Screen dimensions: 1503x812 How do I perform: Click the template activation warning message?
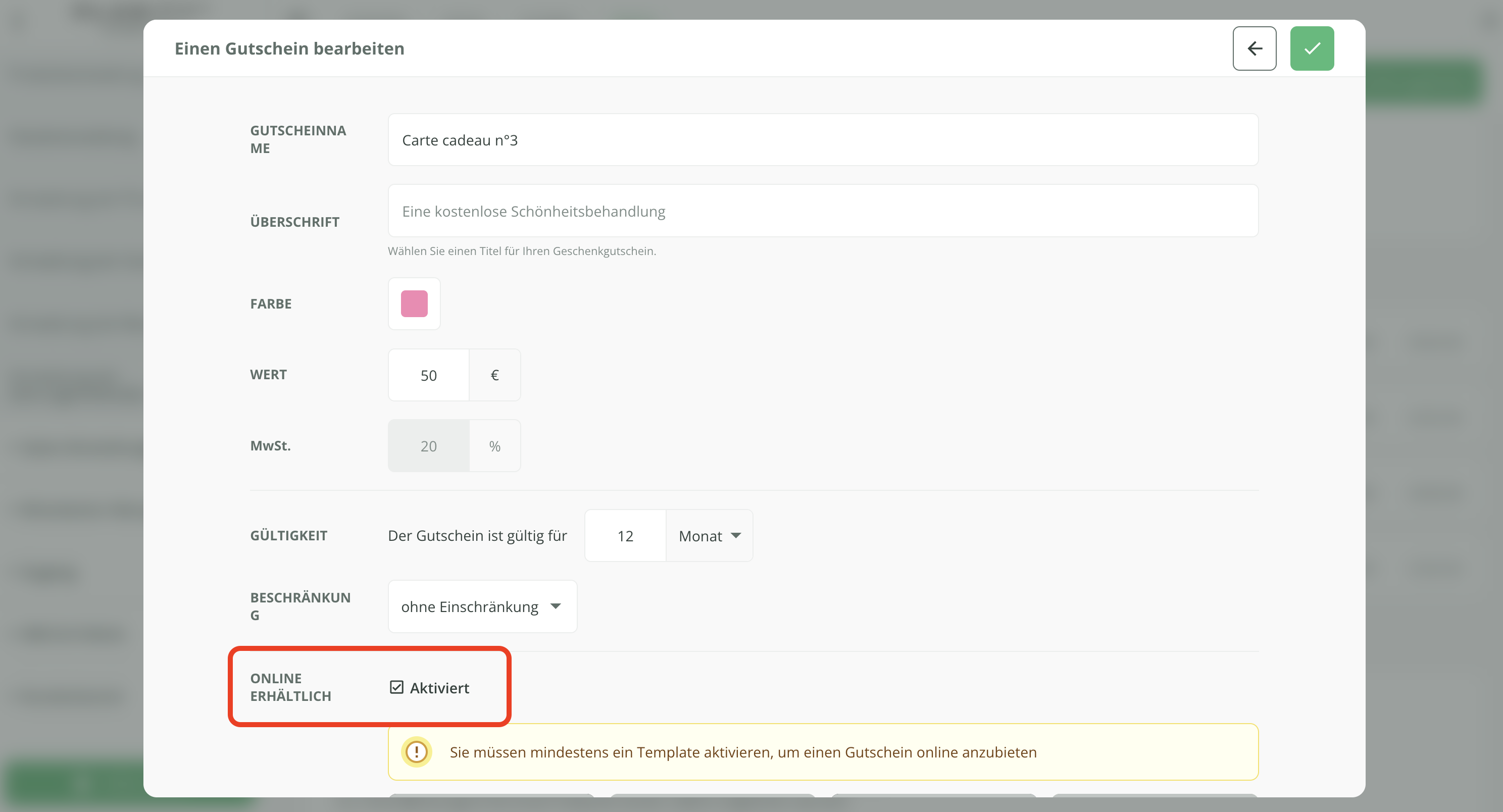(x=743, y=752)
